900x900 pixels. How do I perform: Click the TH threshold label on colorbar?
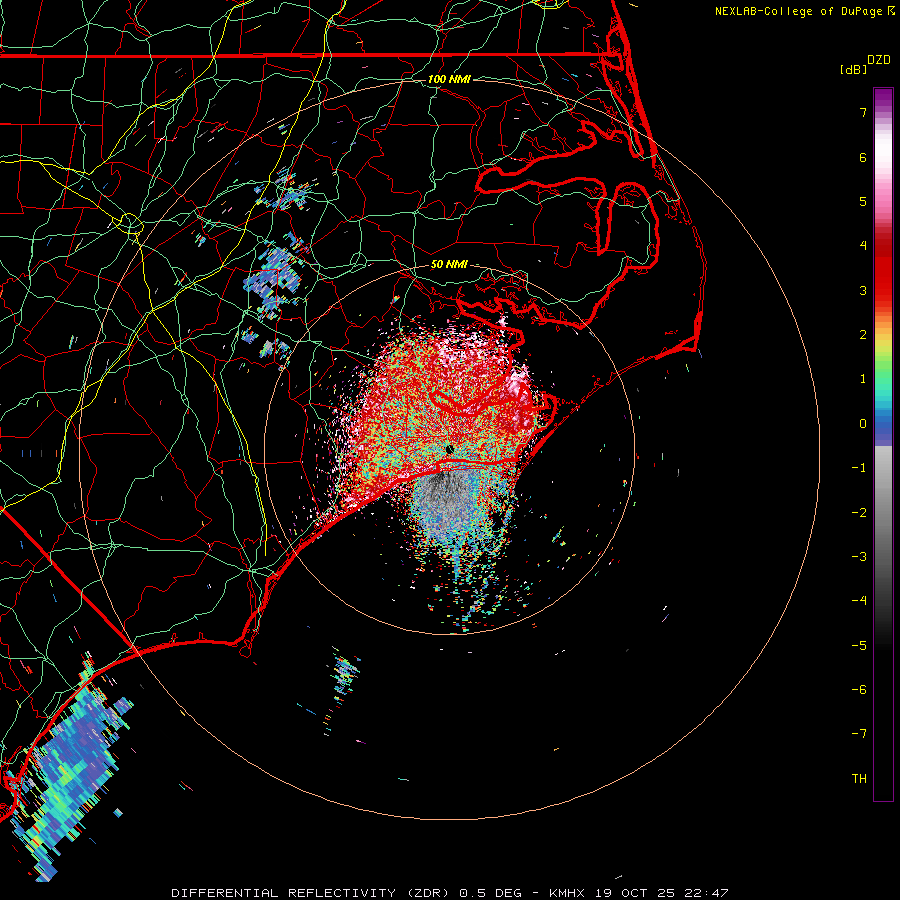pyautogui.click(x=859, y=779)
